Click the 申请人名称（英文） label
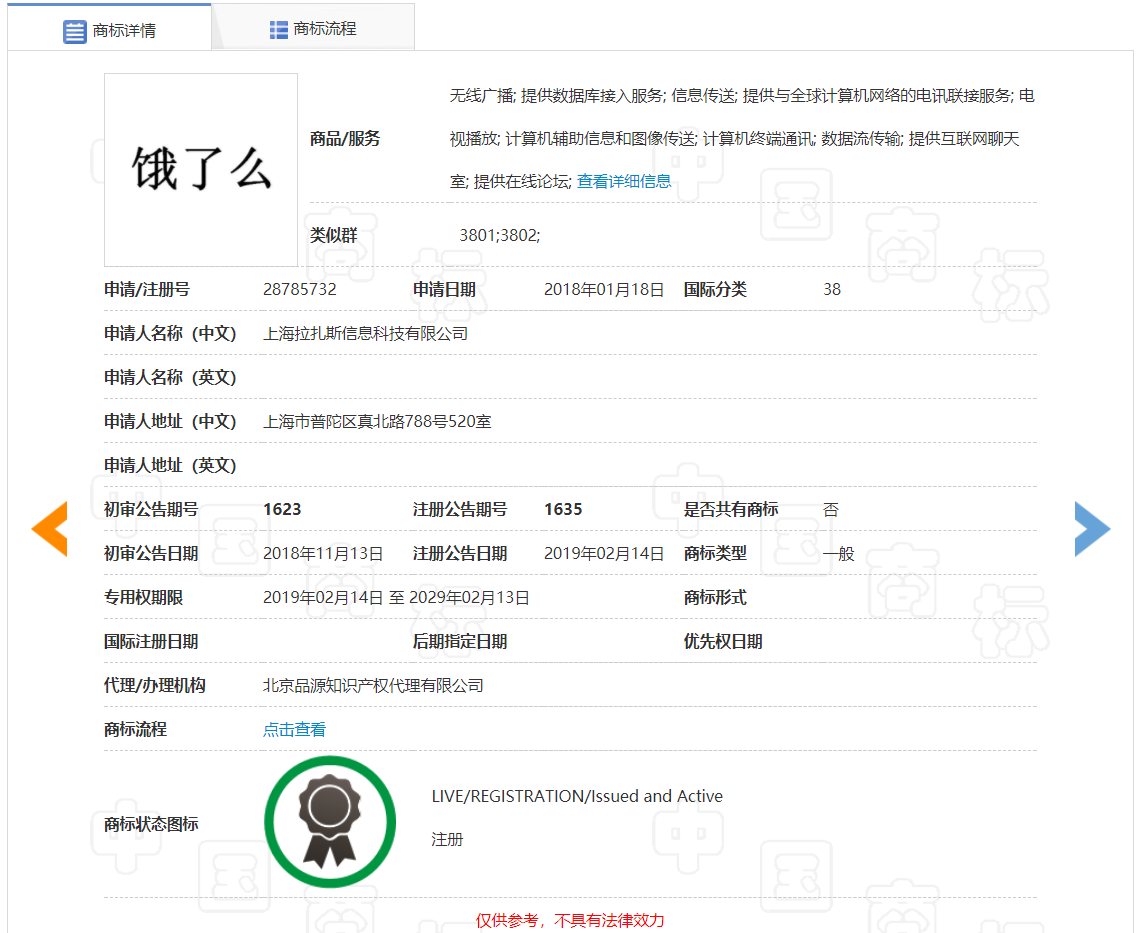 point(170,378)
